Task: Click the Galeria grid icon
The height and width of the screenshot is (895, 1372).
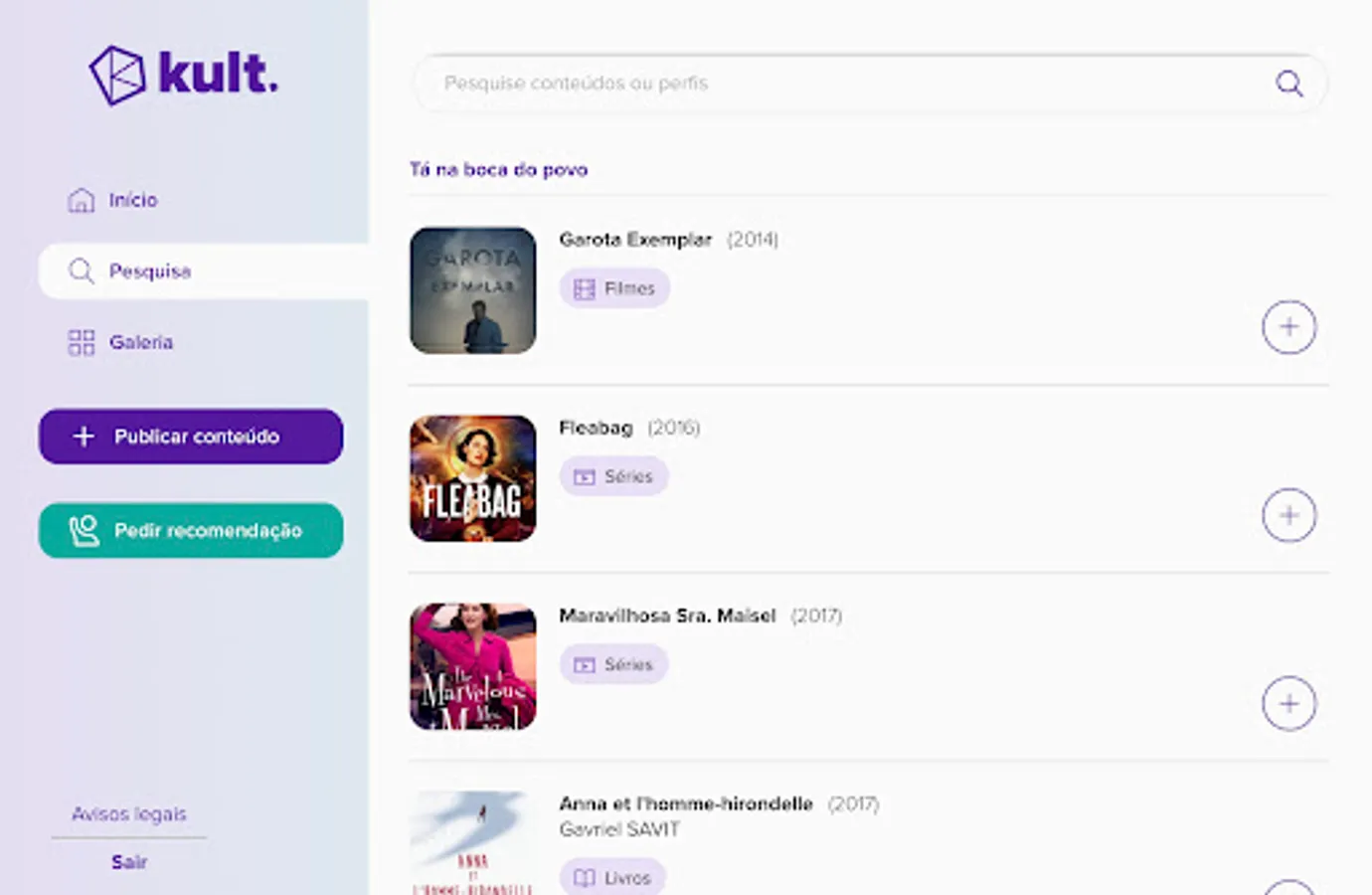Action: (x=82, y=342)
